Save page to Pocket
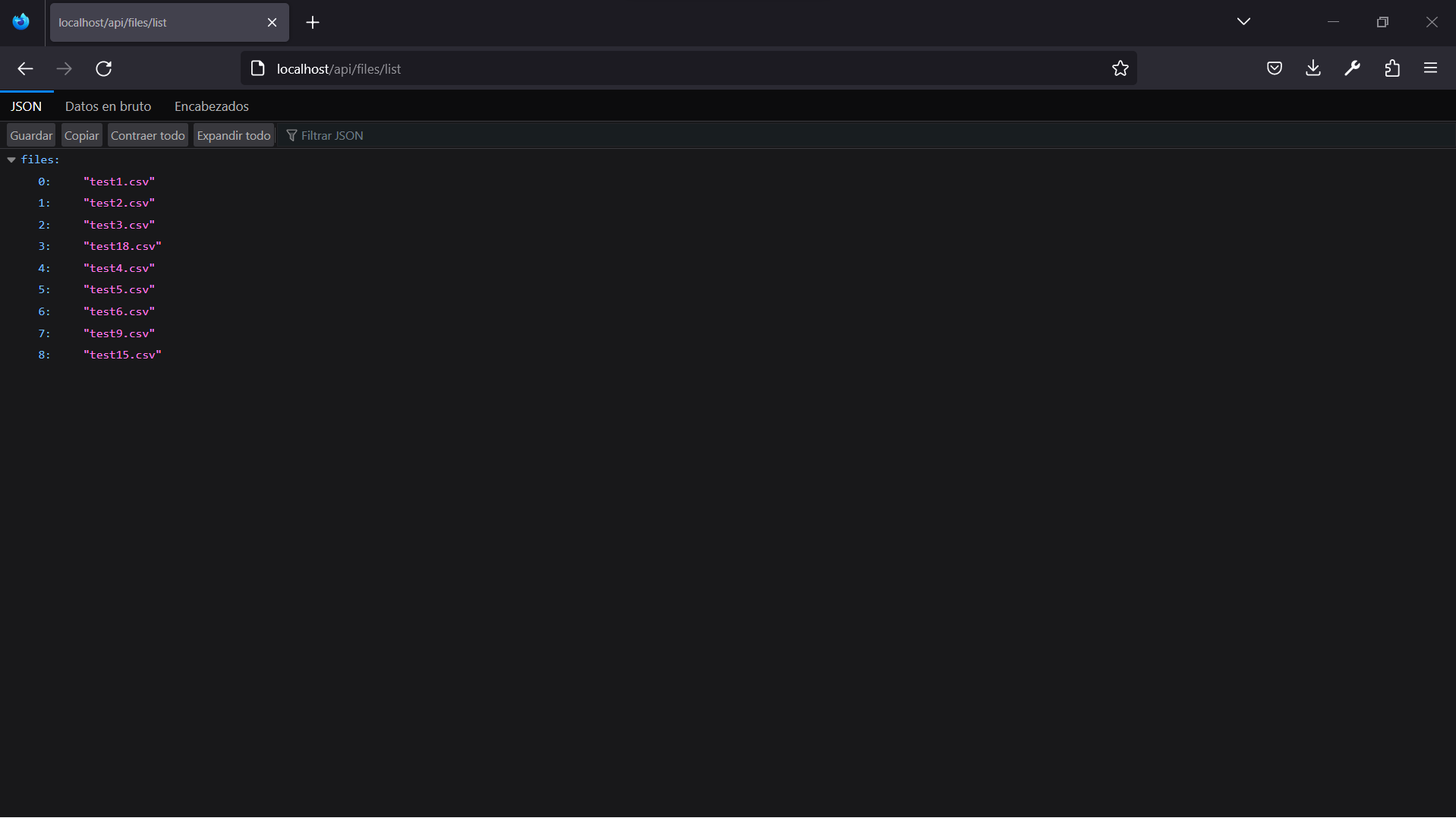 (1274, 68)
